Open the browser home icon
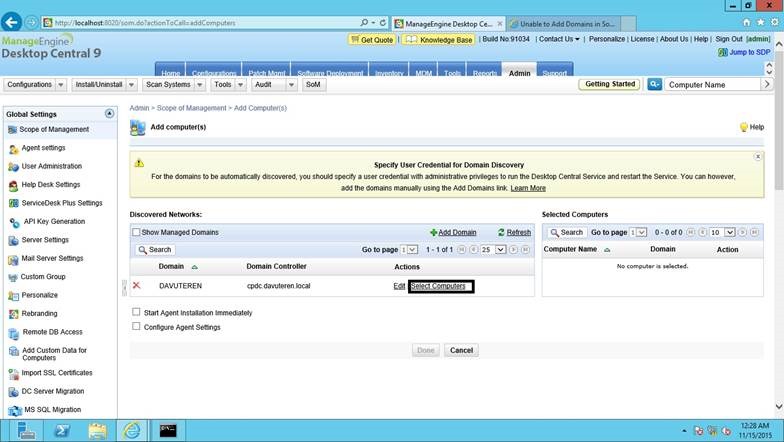Viewport: 784px width, 442px height. coord(746,22)
